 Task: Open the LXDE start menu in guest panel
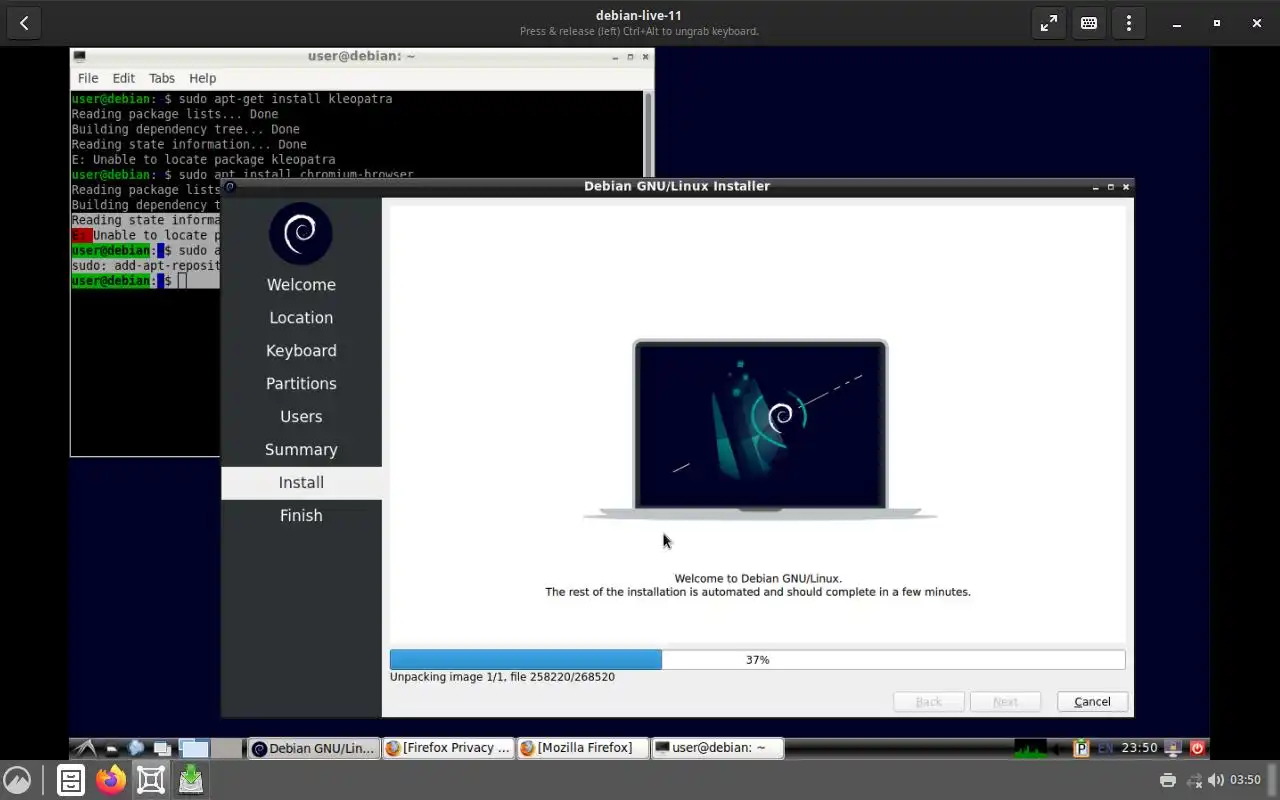pos(85,748)
